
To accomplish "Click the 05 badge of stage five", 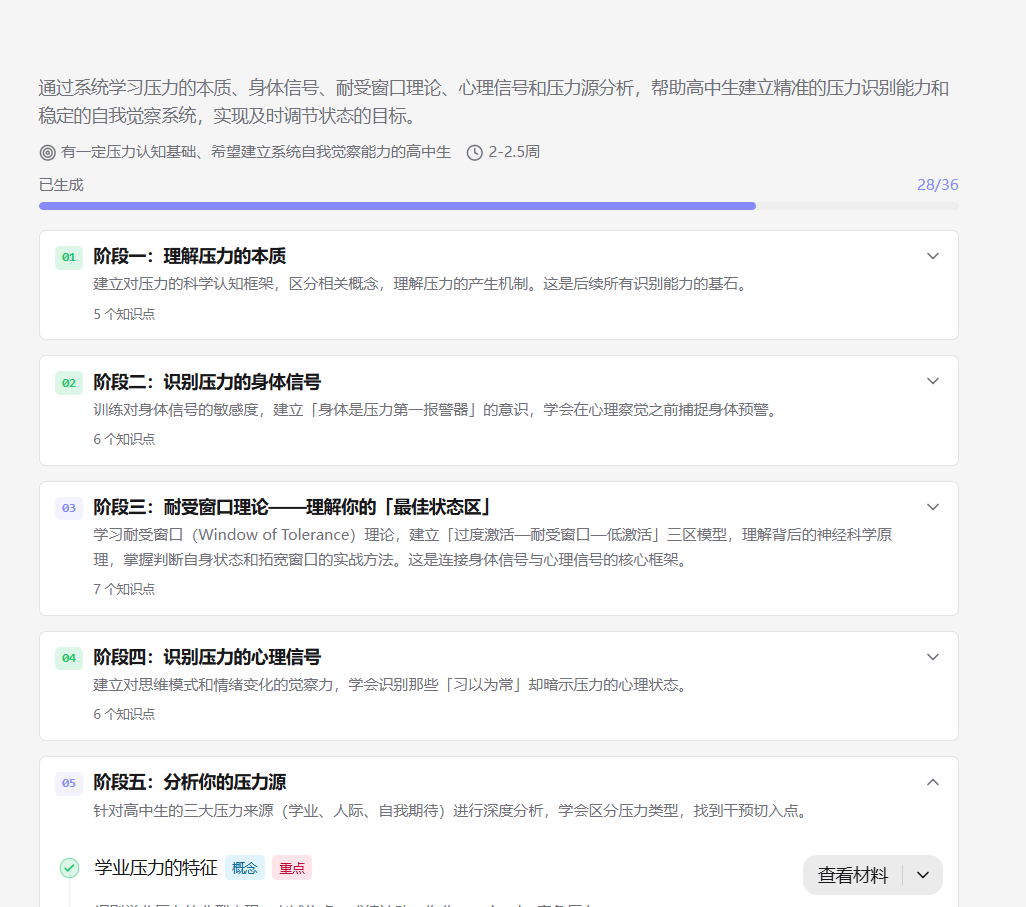I will pos(69,783).
